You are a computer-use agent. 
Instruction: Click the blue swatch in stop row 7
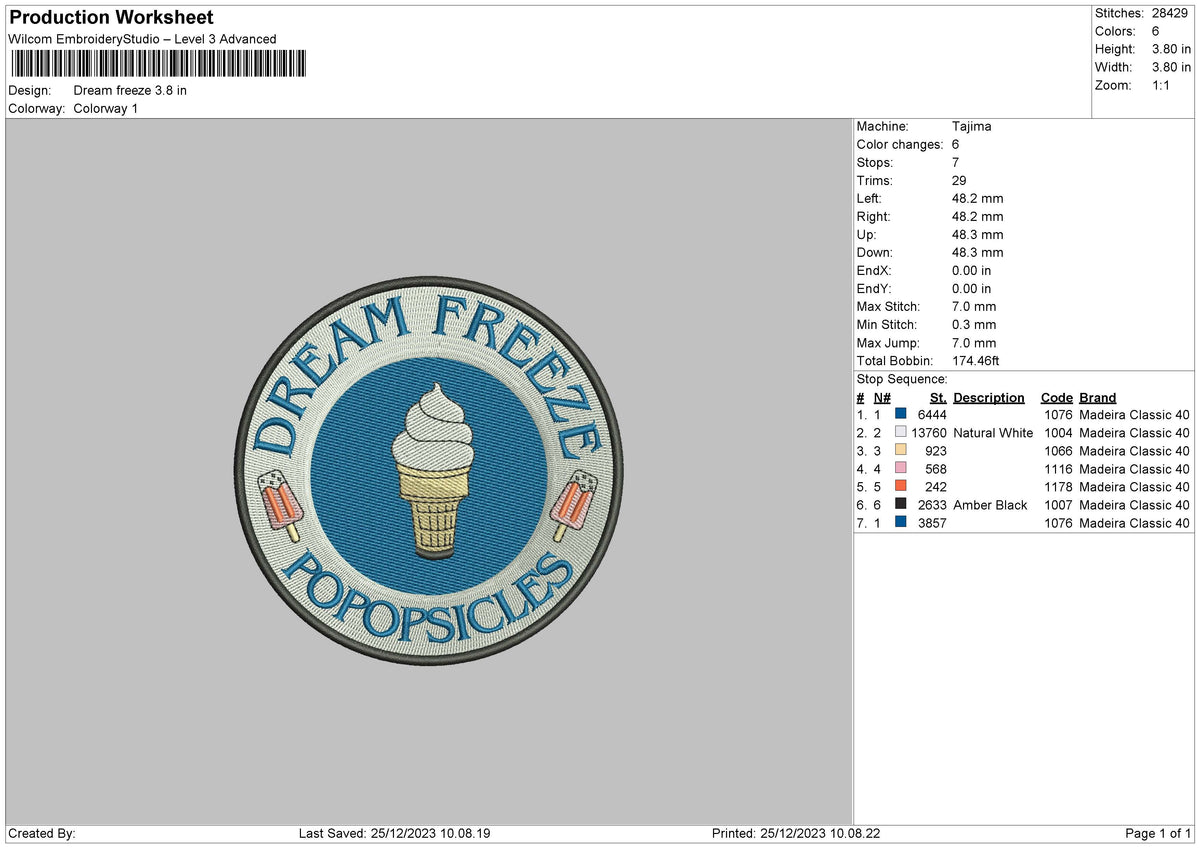coord(901,522)
